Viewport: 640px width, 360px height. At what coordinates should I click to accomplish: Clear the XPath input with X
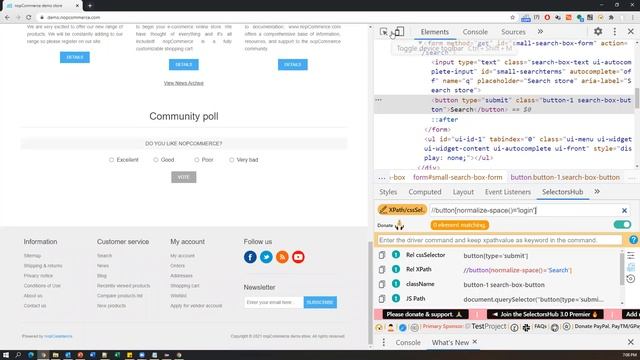click(x=624, y=210)
